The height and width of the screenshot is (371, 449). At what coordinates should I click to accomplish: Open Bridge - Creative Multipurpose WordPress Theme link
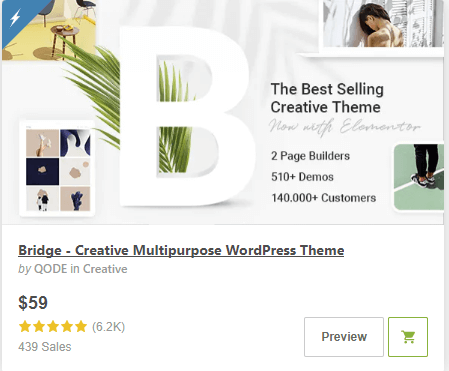(181, 250)
